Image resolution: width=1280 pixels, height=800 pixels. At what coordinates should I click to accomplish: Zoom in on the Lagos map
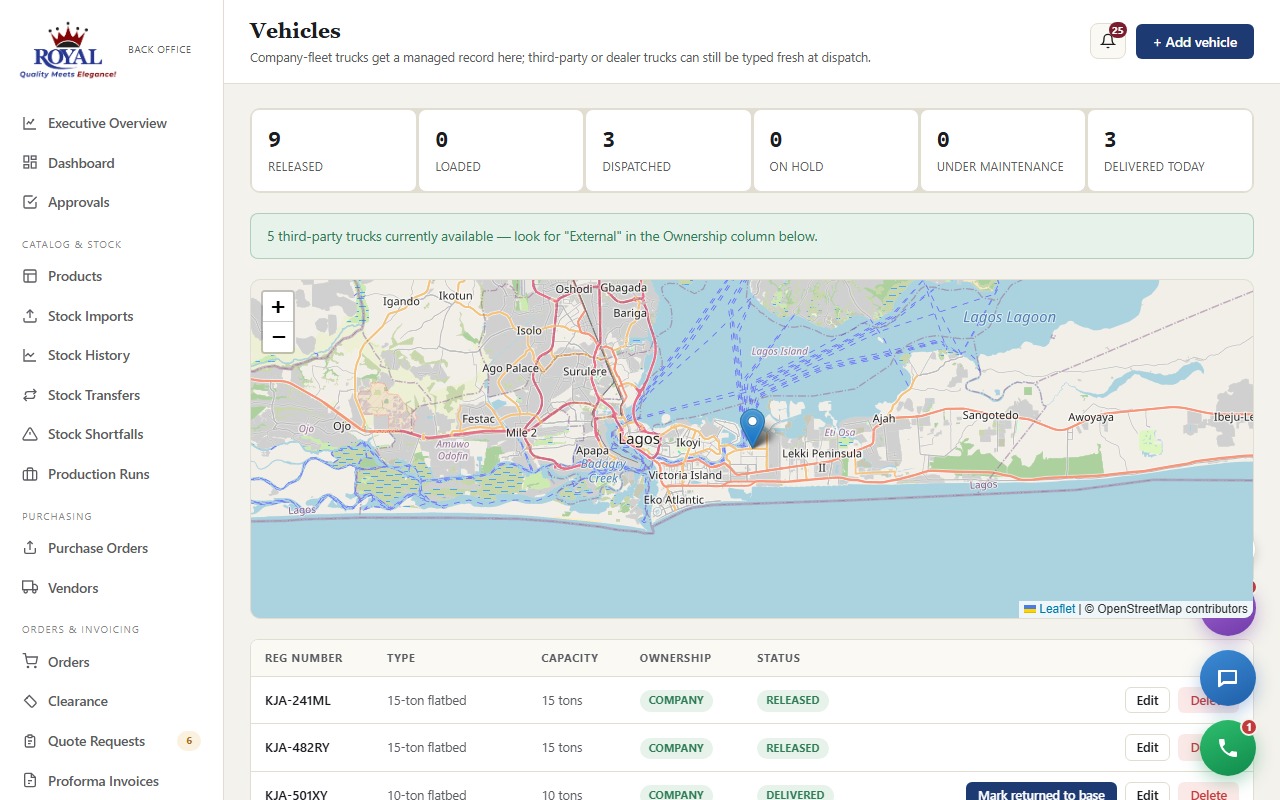(278, 307)
